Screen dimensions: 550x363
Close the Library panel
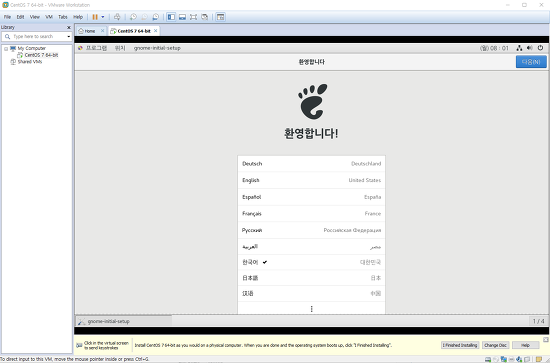(x=69, y=27)
